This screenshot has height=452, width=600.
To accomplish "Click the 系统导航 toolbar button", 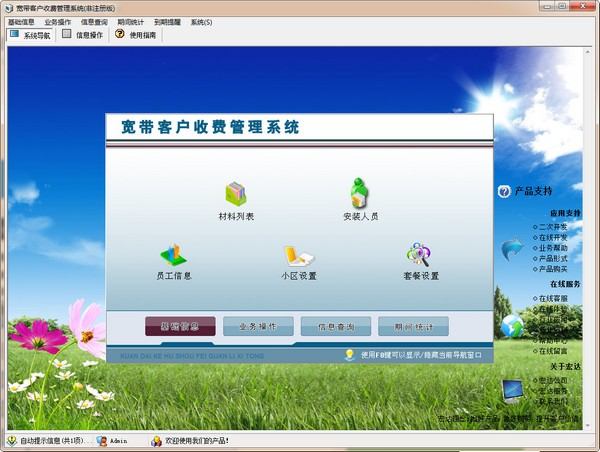I will click(x=30, y=34).
